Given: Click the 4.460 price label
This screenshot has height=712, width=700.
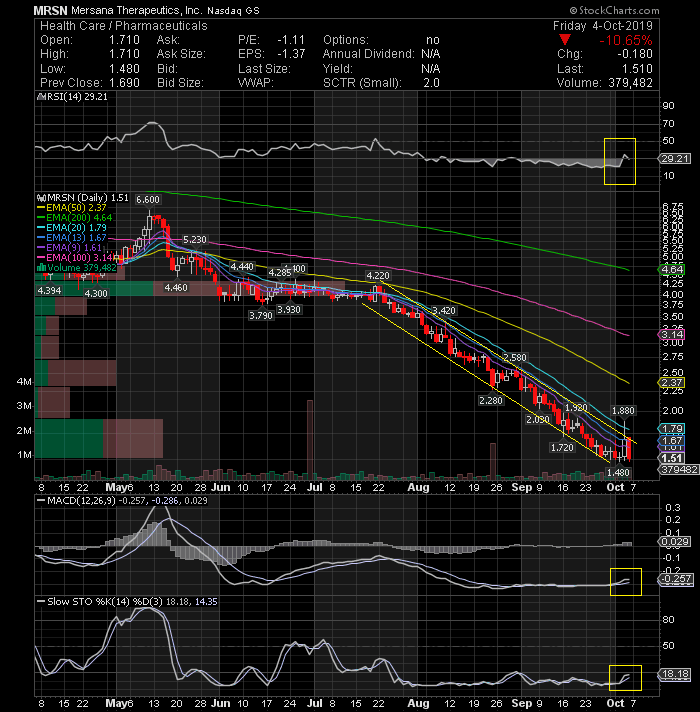Looking at the screenshot, I should [176, 287].
